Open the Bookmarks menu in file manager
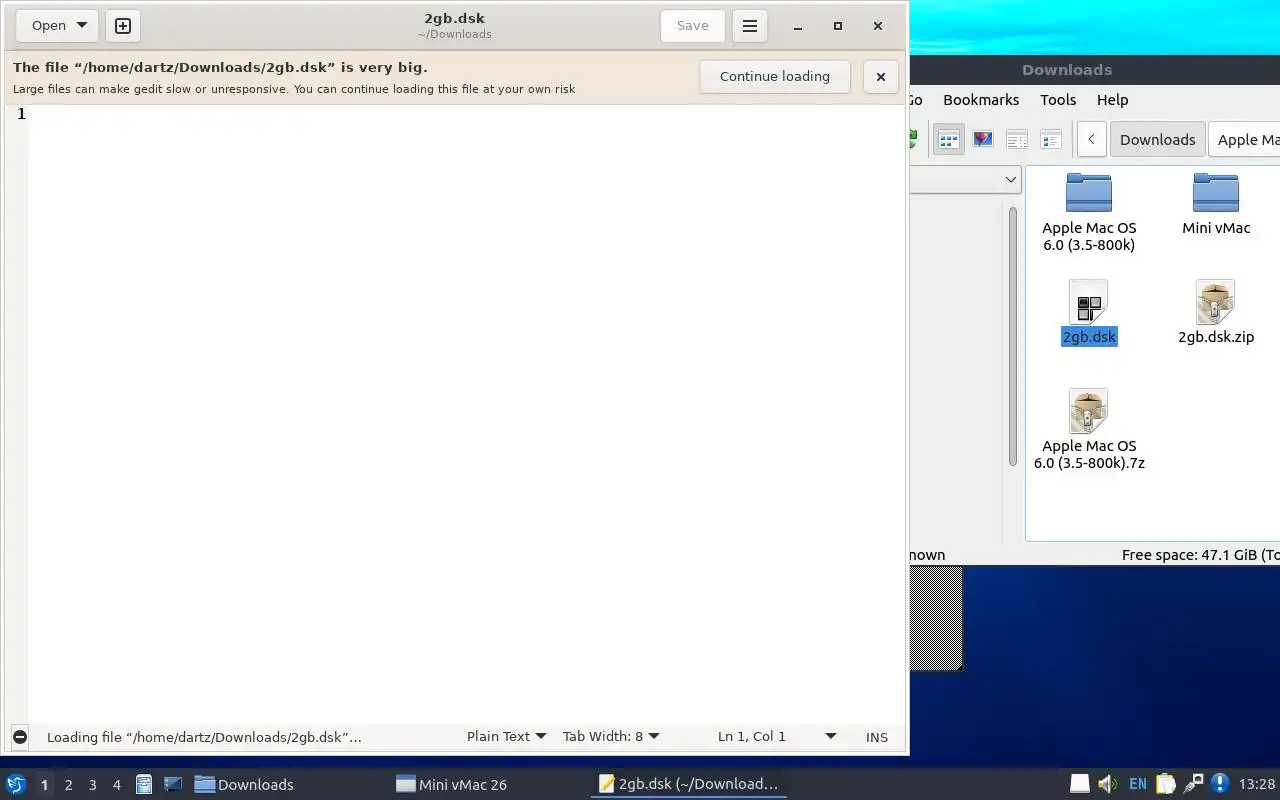This screenshot has height=800, width=1280. click(x=981, y=100)
